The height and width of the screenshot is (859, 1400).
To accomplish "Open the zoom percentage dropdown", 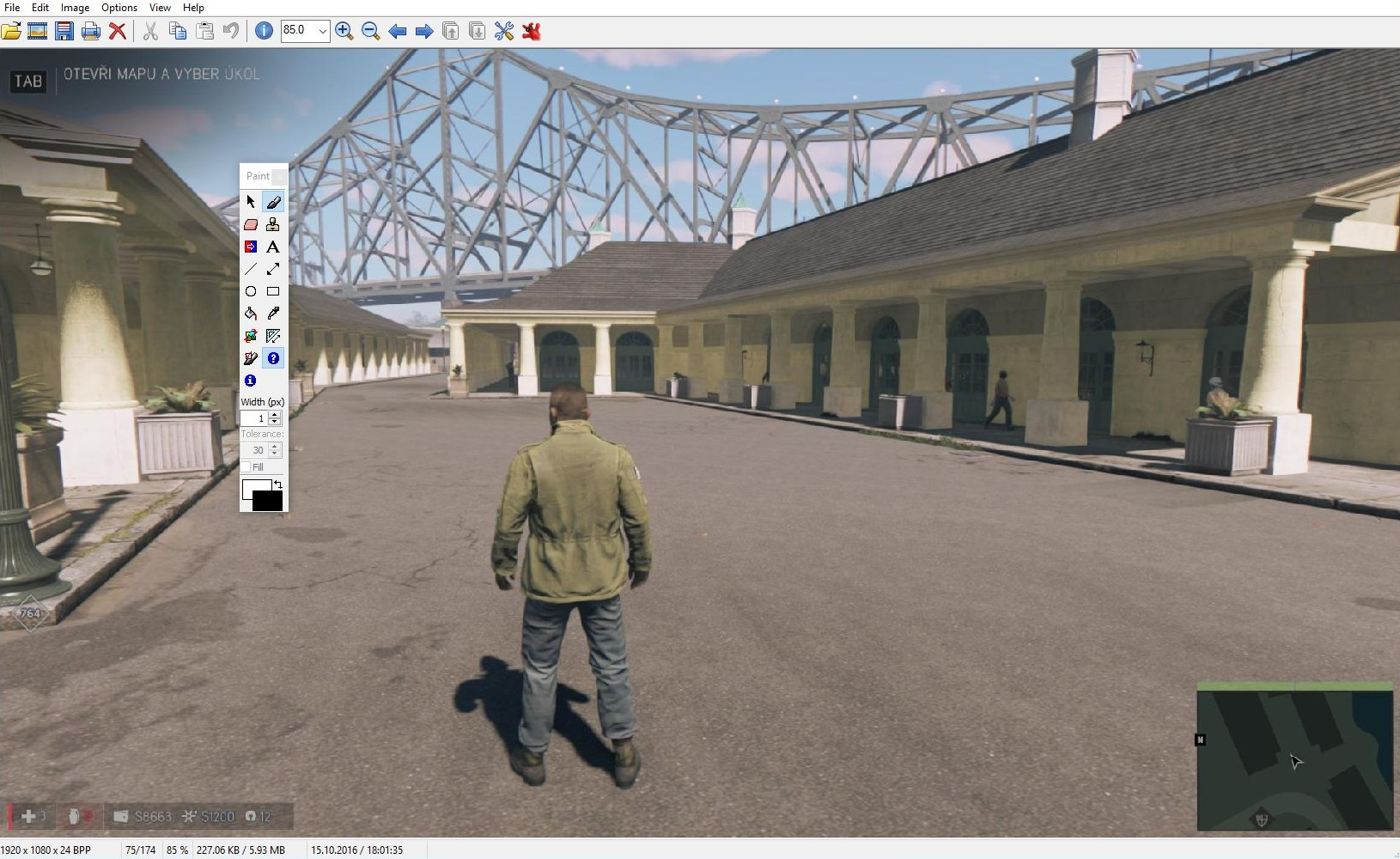I will (322, 32).
